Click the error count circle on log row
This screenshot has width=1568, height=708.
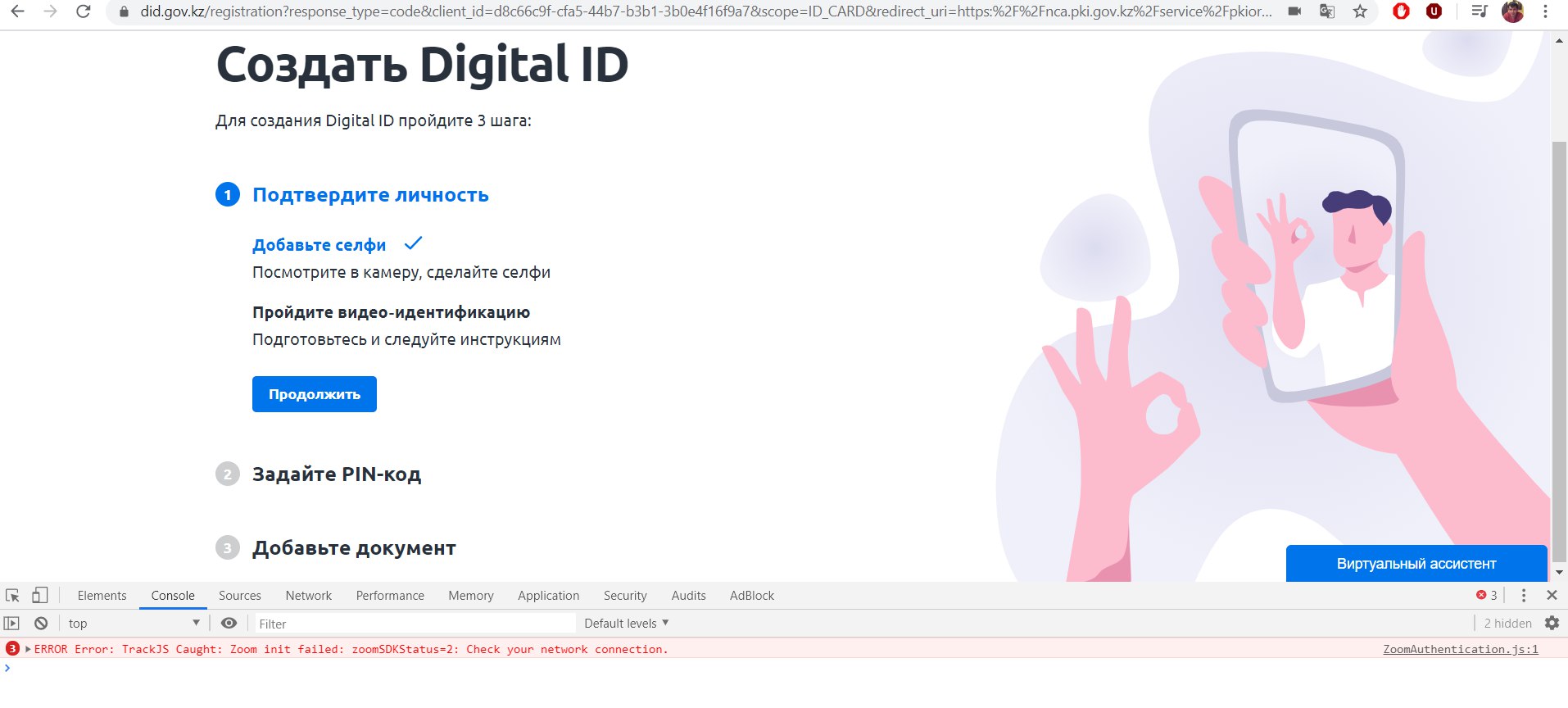(12, 649)
